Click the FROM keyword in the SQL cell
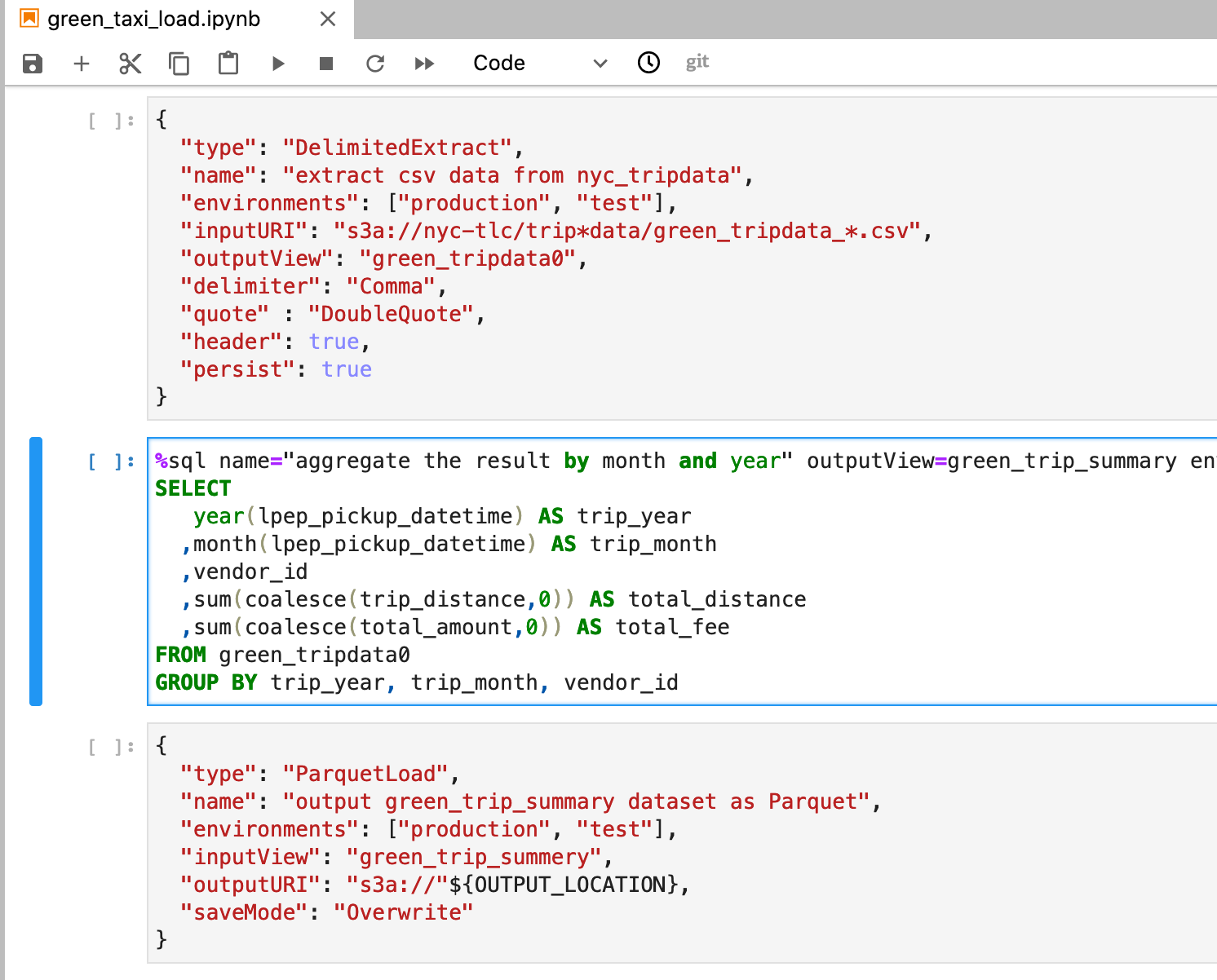 [x=180, y=655]
